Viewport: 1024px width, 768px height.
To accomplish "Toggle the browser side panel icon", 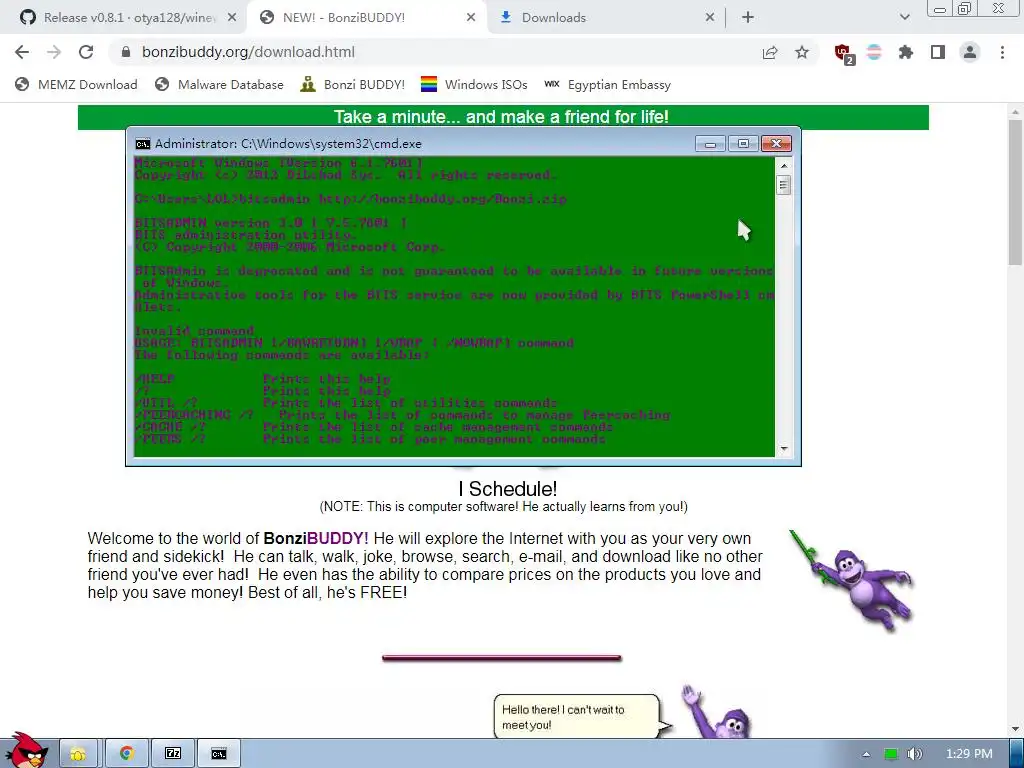I will (938, 52).
